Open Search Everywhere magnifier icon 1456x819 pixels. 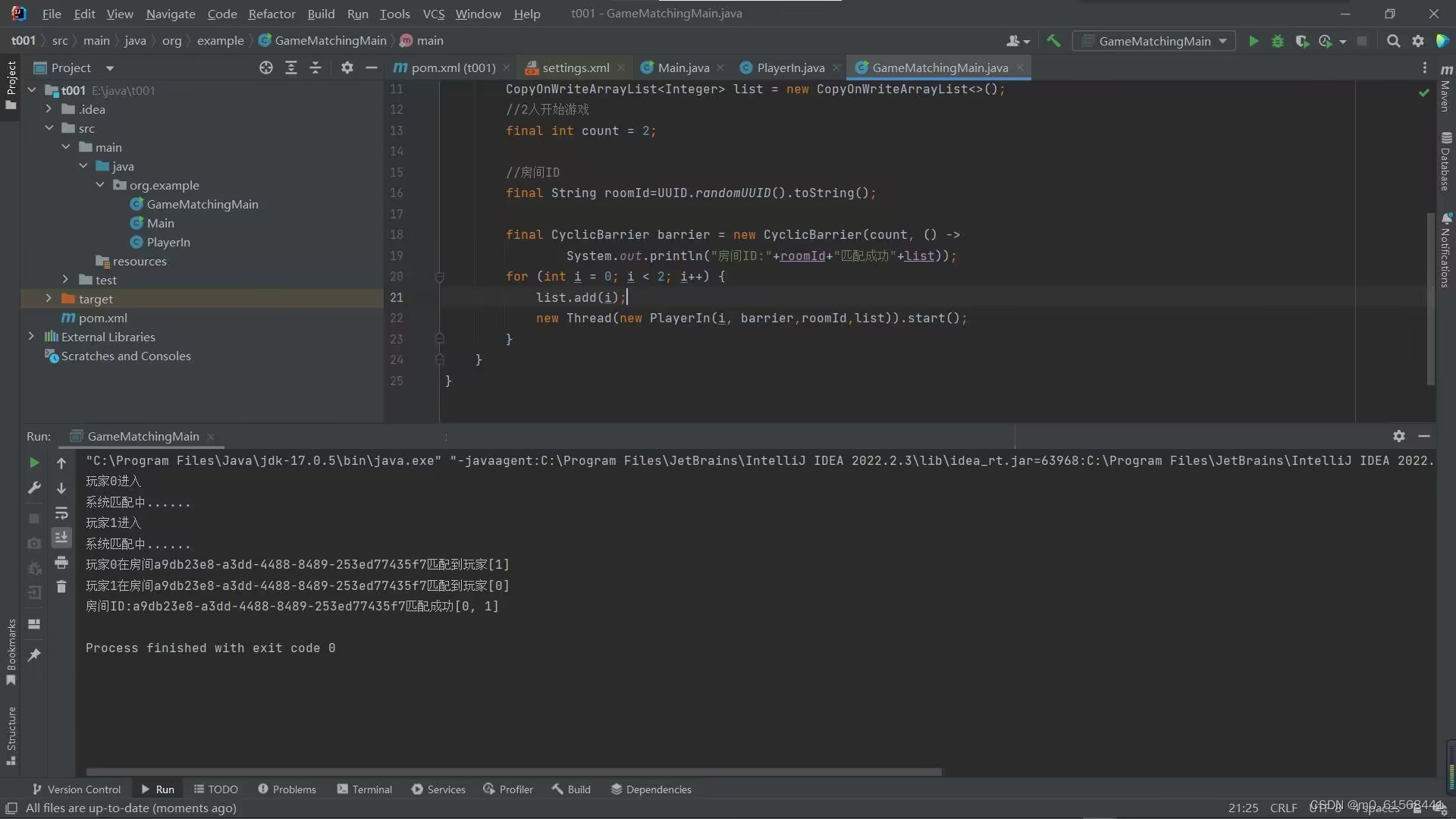coord(1393,41)
